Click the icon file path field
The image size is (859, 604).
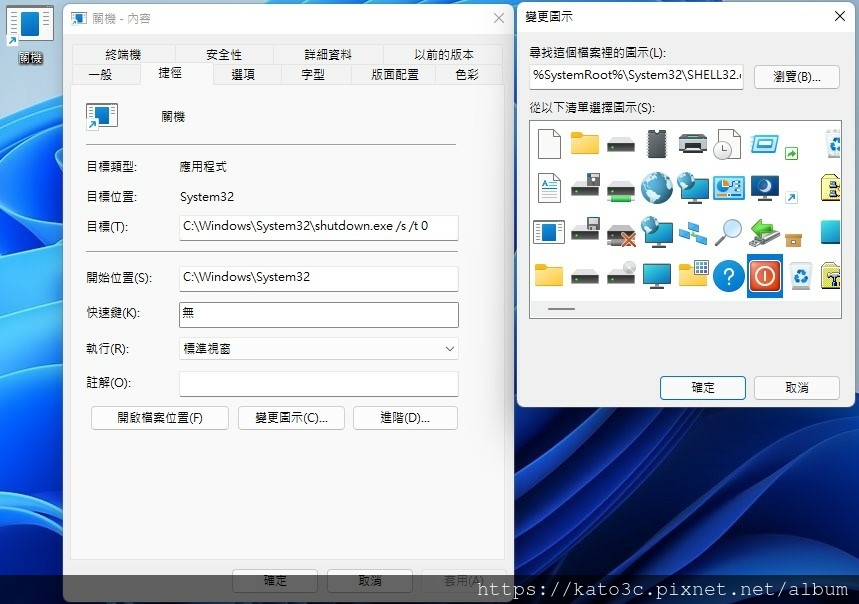[636, 77]
